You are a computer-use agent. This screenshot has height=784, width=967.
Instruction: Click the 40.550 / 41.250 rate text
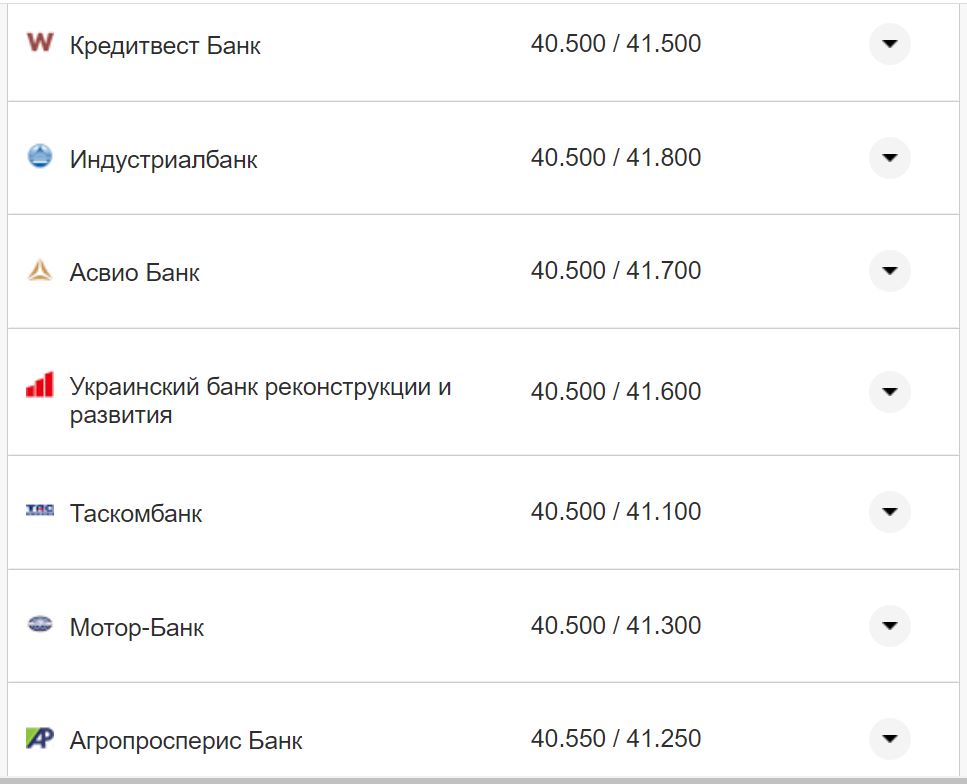[617, 738]
